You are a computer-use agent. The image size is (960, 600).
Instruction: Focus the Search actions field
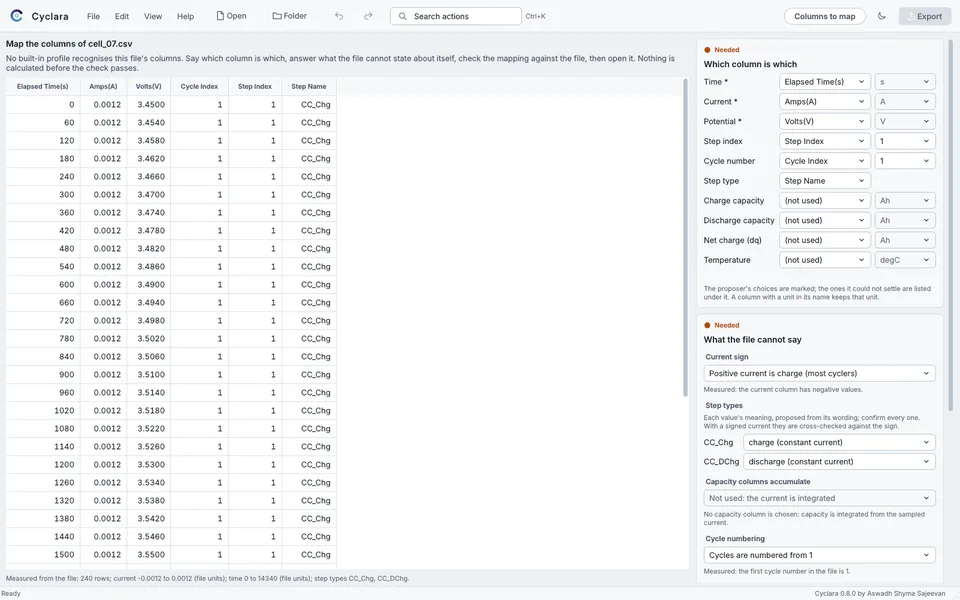(x=456, y=16)
